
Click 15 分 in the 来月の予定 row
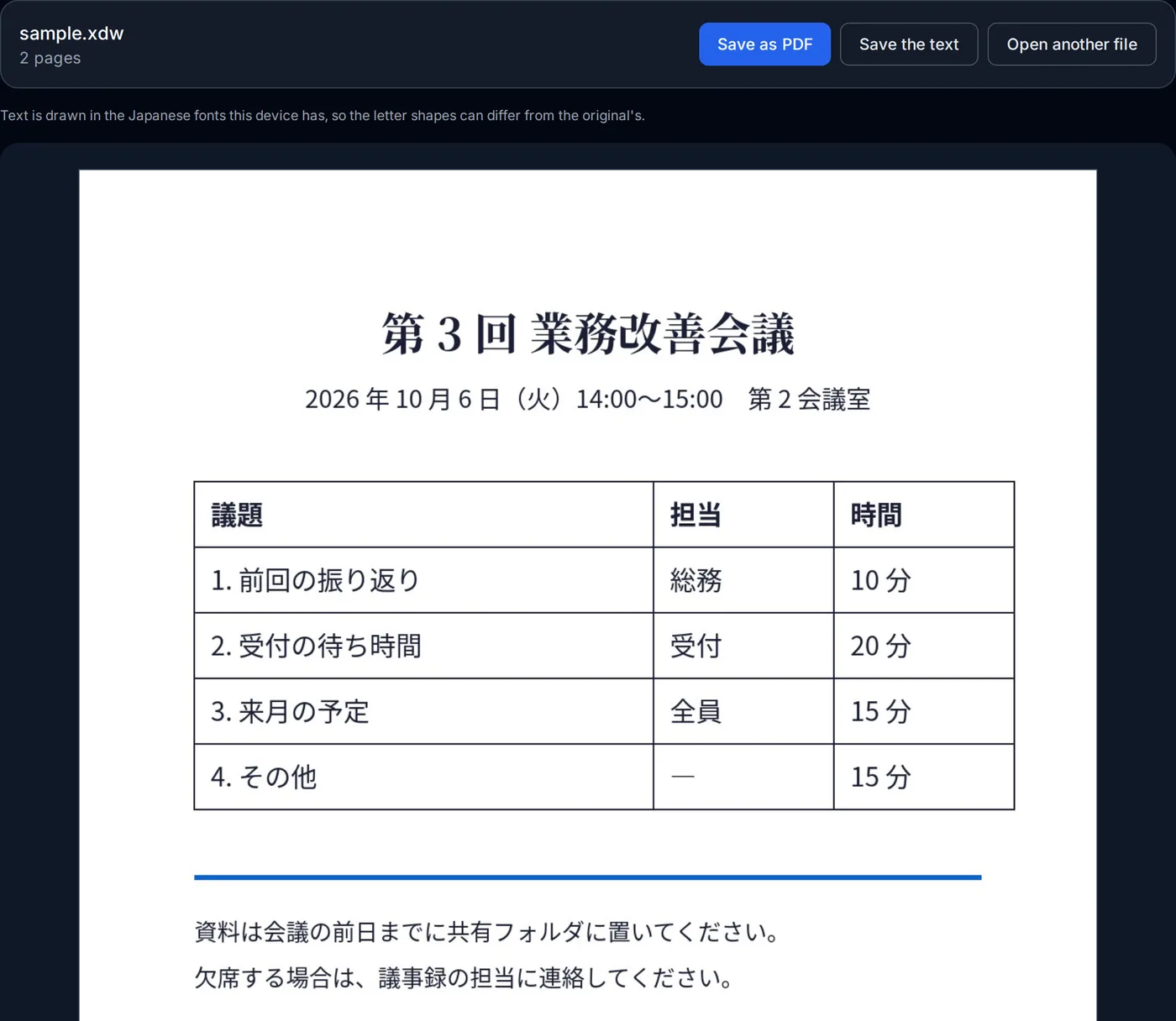924,711
